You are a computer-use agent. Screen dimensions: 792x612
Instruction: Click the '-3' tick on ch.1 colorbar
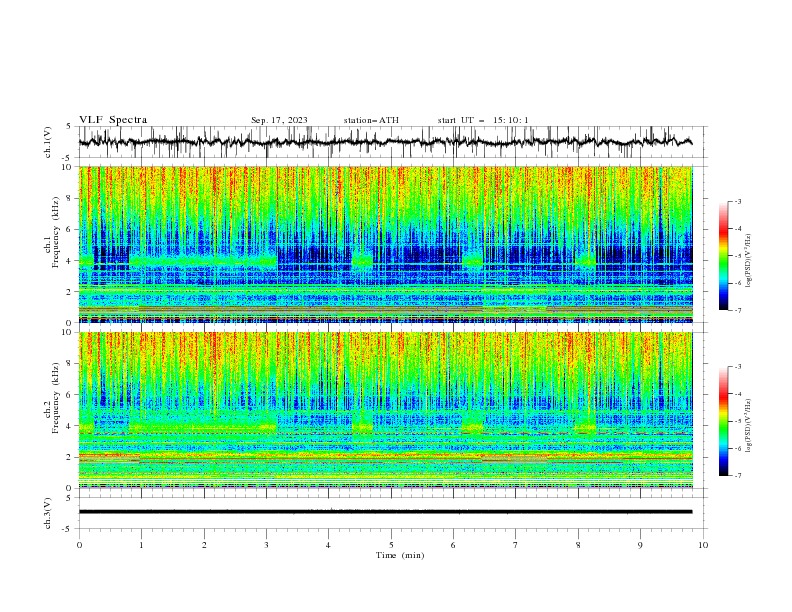point(737,201)
